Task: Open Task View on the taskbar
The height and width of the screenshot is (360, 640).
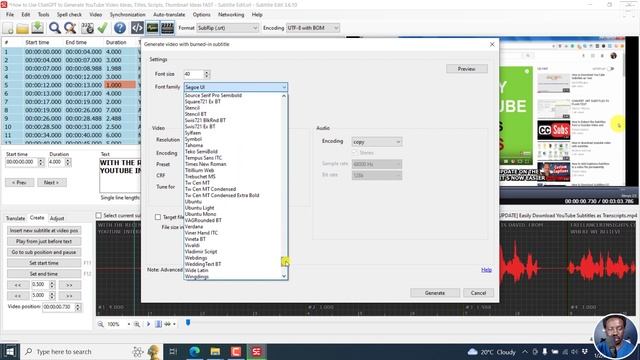Action: coord(173,351)
